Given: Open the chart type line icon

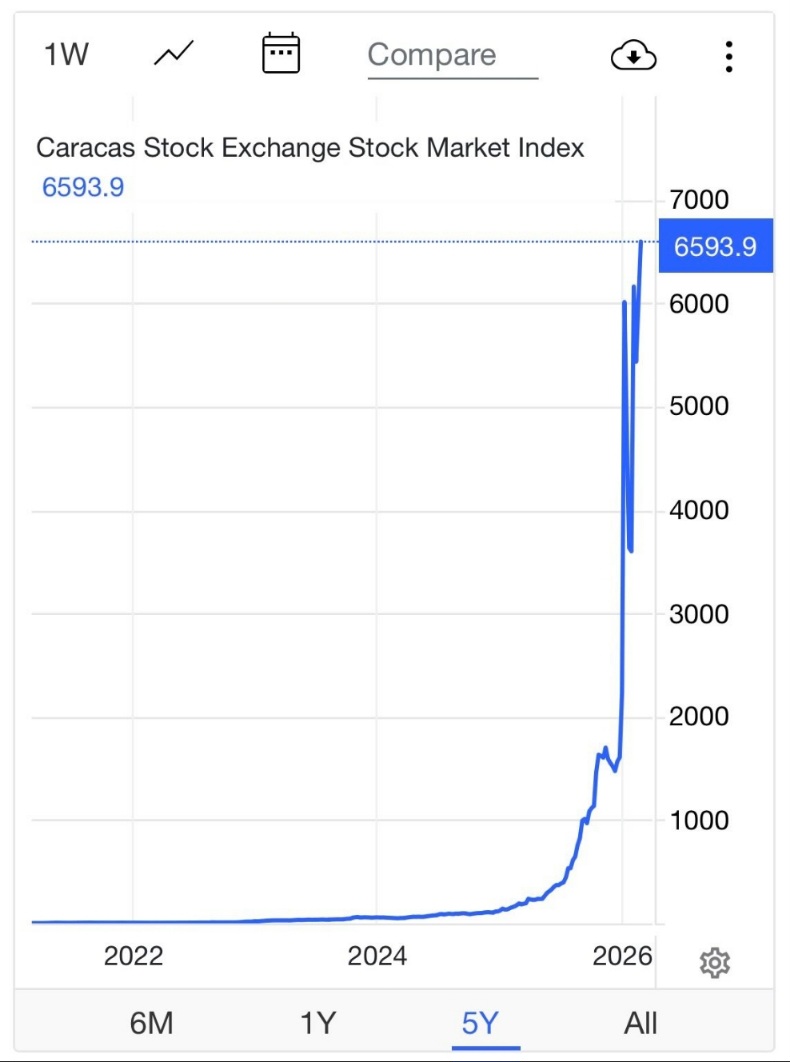Looking at the screenshot, I should pos(173,54).
